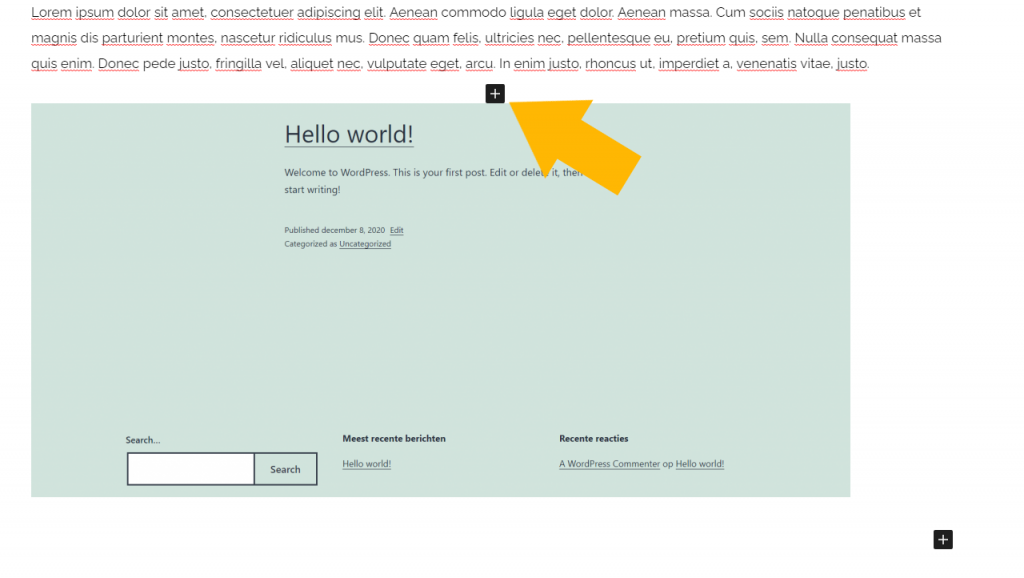Click the "A WordPress Commenter" link
1024x578 pixels.
[x=609, y=464]
